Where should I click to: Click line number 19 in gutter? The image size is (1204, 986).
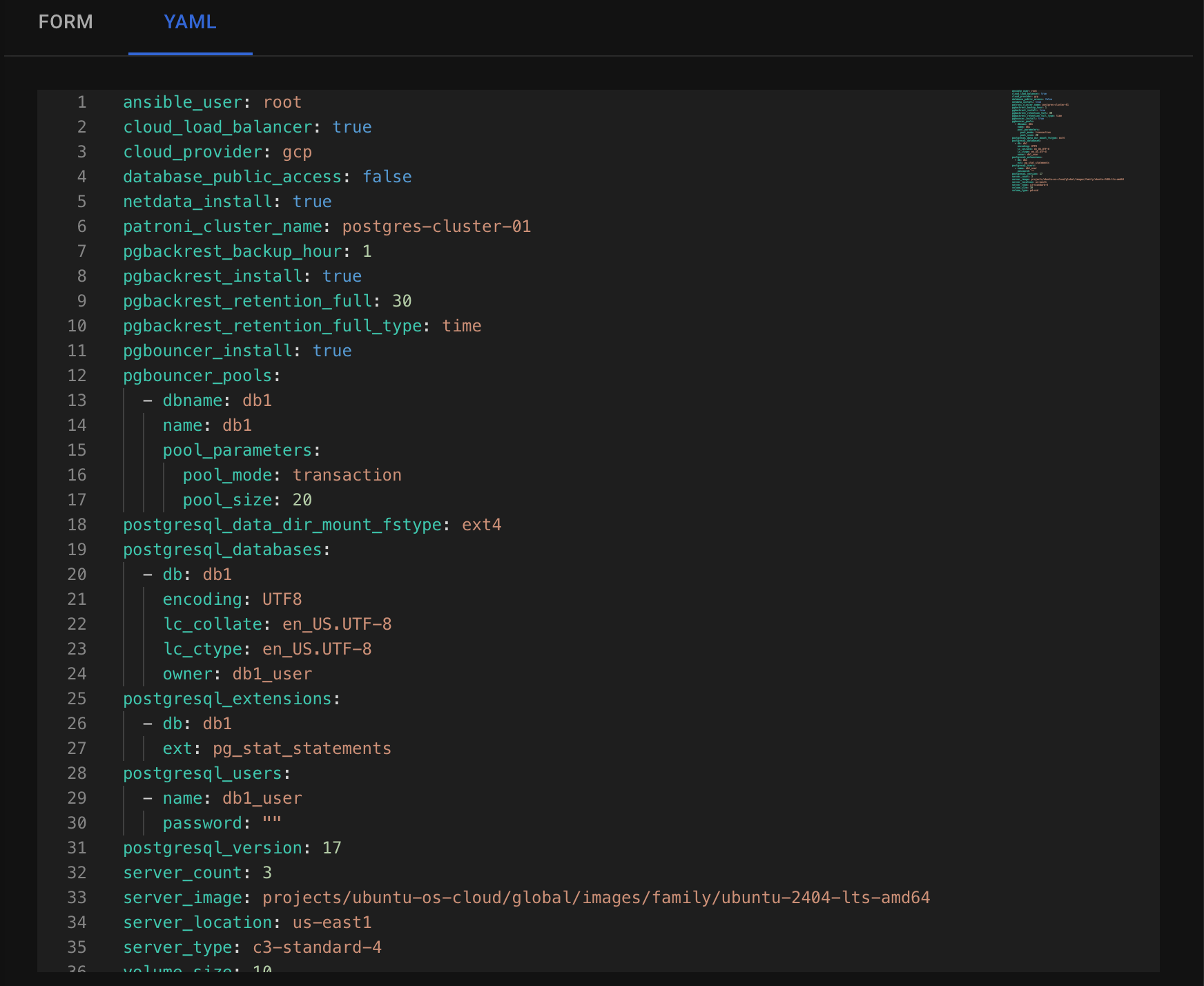tap(77, 550)
